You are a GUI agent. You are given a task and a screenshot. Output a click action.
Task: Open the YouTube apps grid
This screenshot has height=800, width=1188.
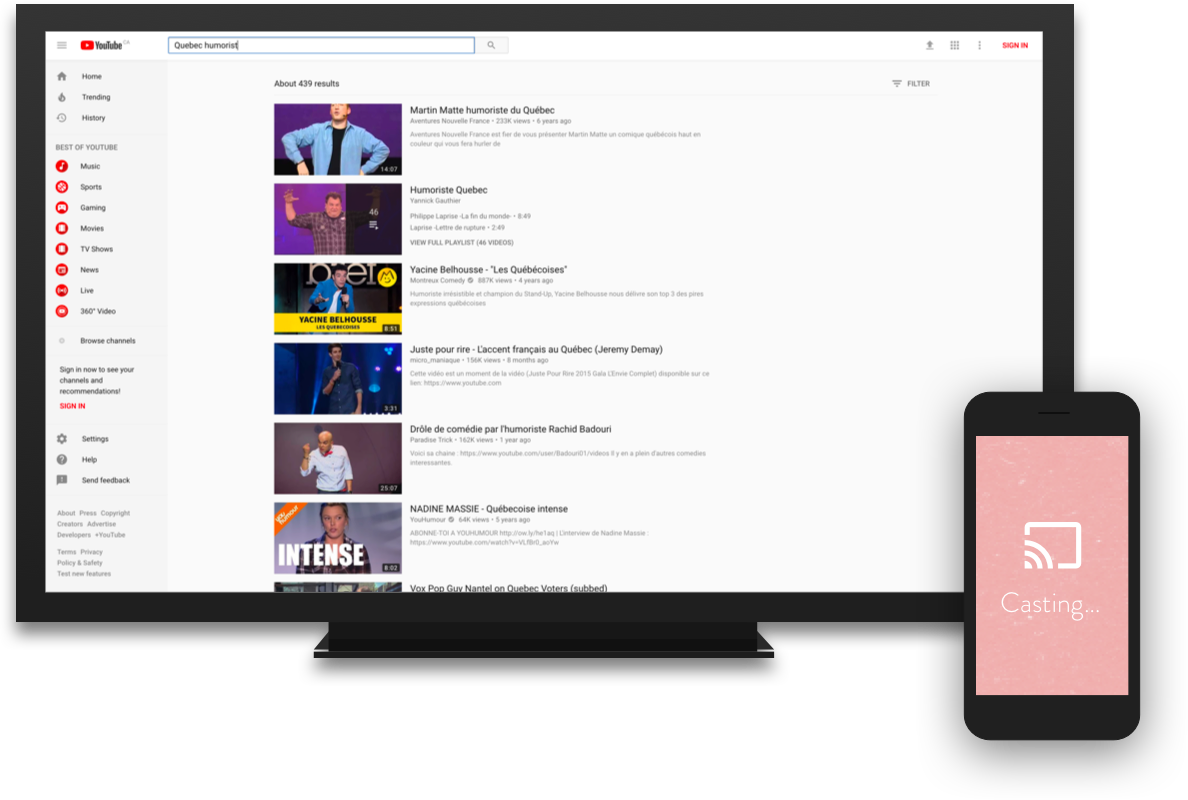point(955,45)
